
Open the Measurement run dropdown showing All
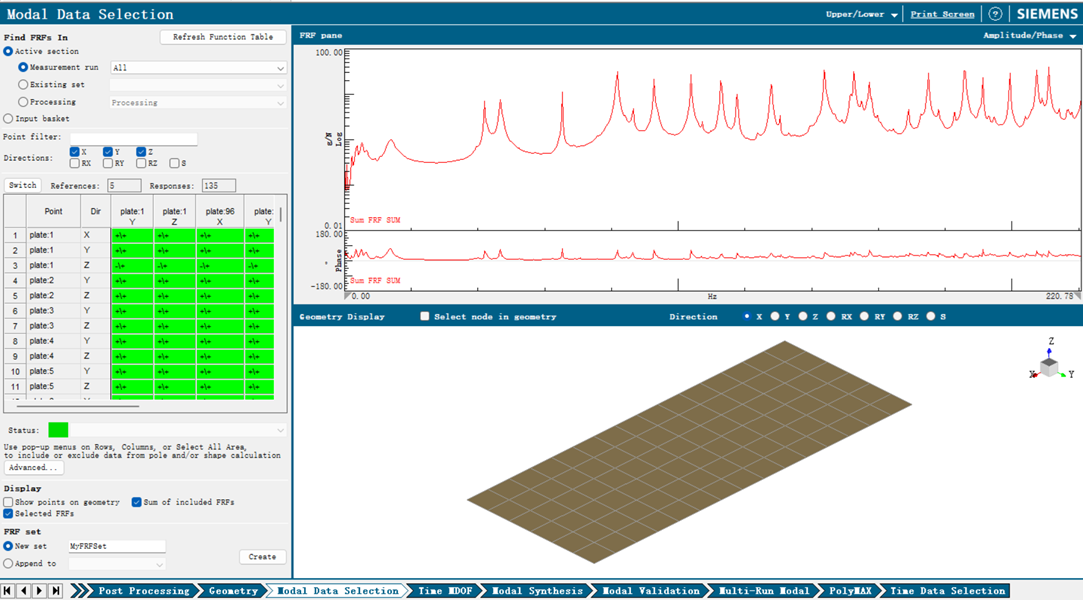(198, 68)
